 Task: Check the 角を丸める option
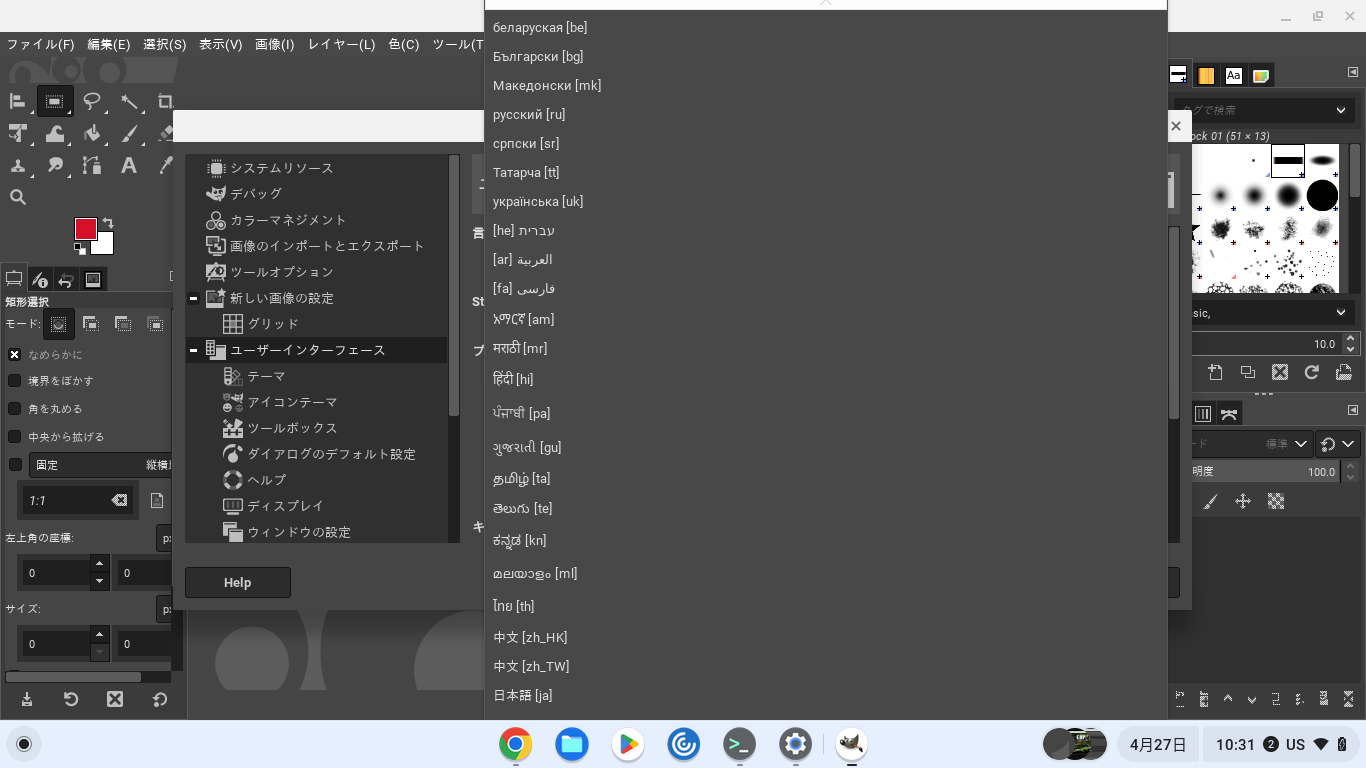pos(15,409)
